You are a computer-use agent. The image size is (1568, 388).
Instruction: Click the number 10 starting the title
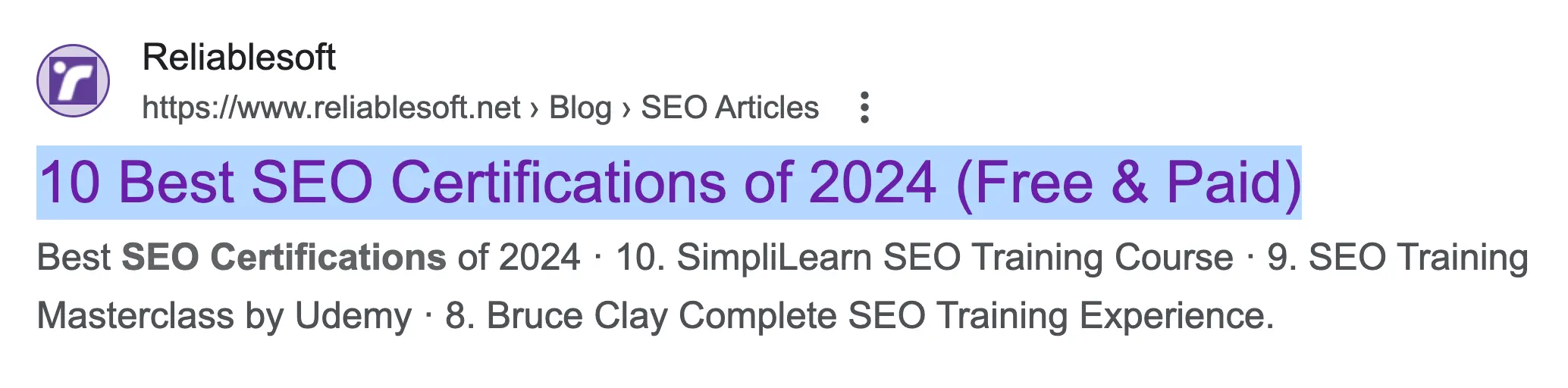point(70,183)
